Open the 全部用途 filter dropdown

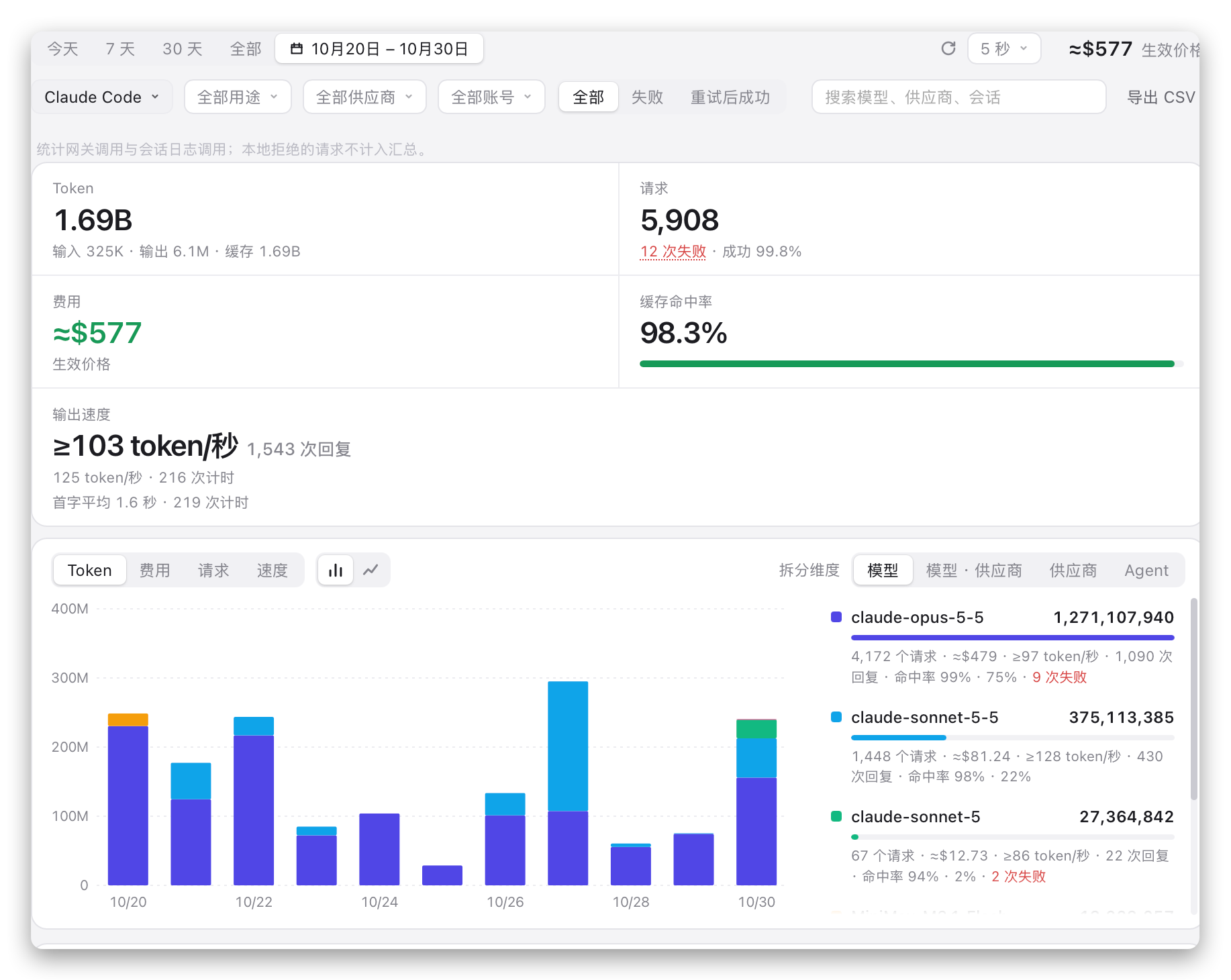pyautogui.click(x=238, y=97)
